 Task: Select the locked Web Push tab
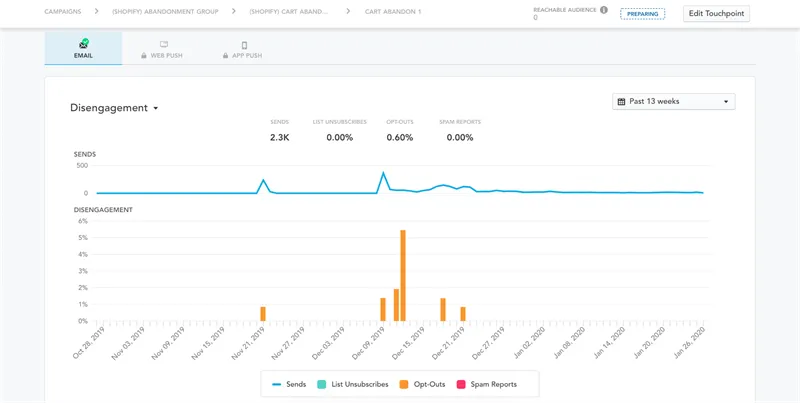click(164, 48)
